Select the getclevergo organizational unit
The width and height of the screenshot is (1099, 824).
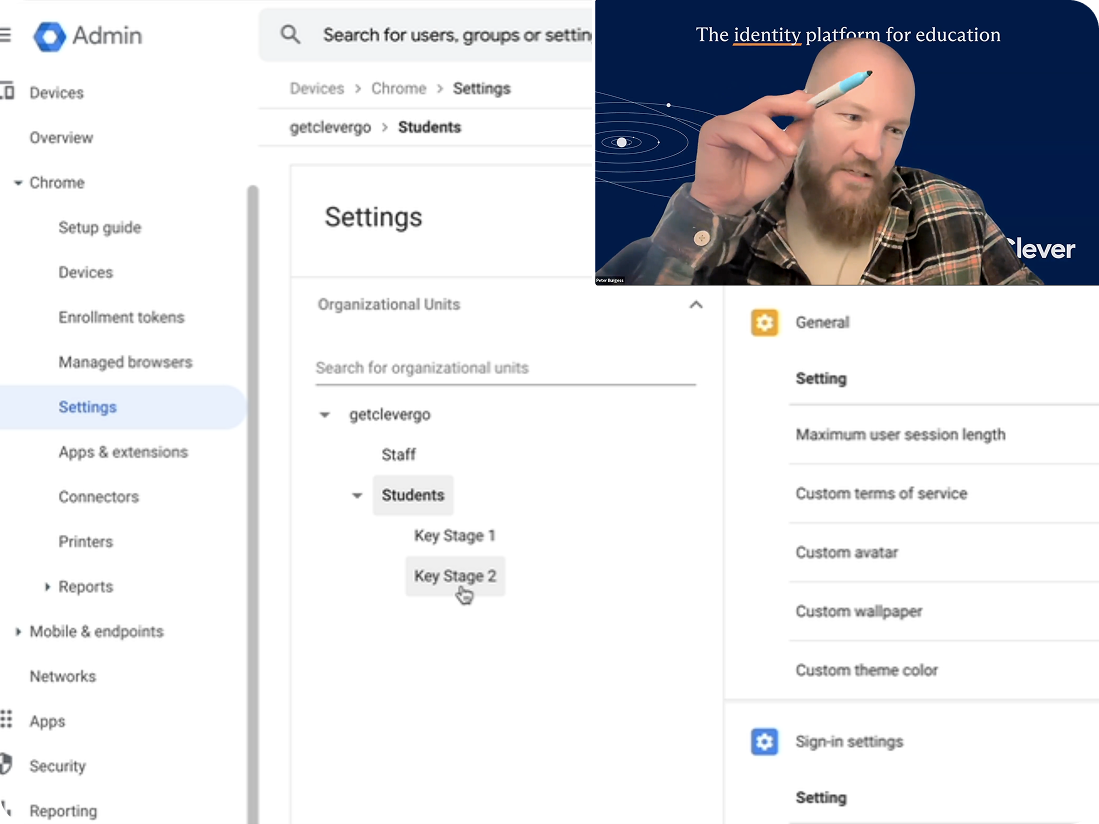tap(390, 415)
